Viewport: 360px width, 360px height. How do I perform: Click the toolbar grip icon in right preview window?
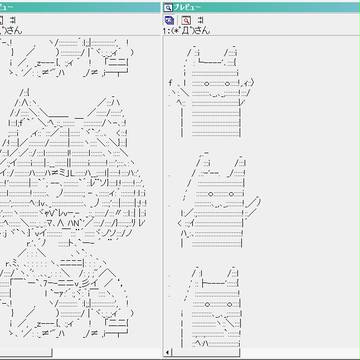(x=200, y=20)
